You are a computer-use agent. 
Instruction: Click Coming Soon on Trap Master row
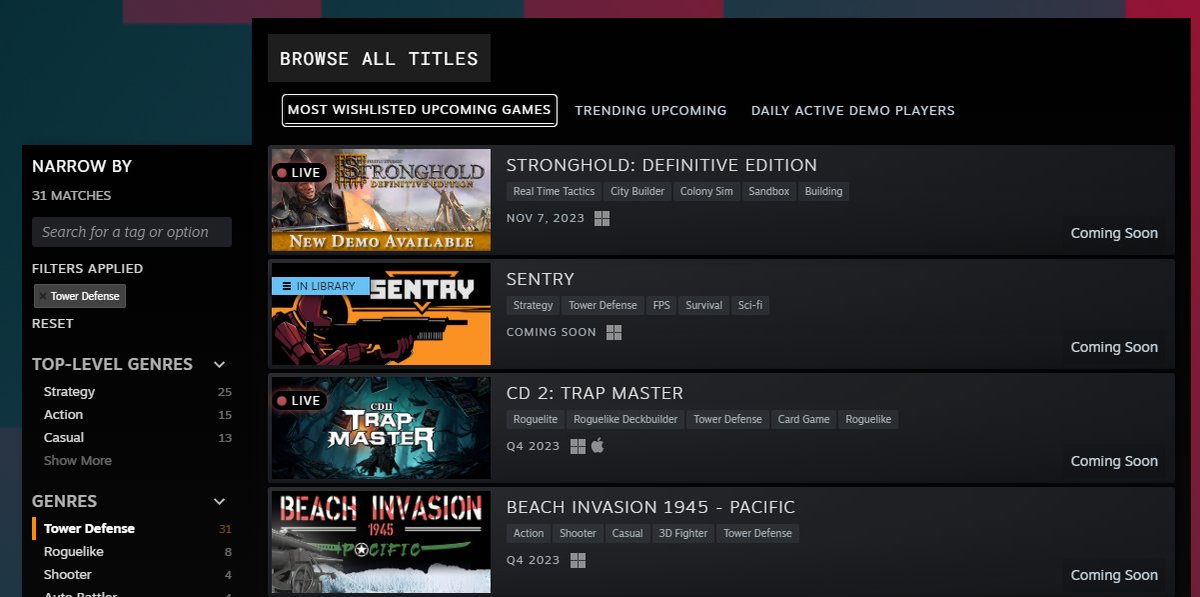(1114, 461)
